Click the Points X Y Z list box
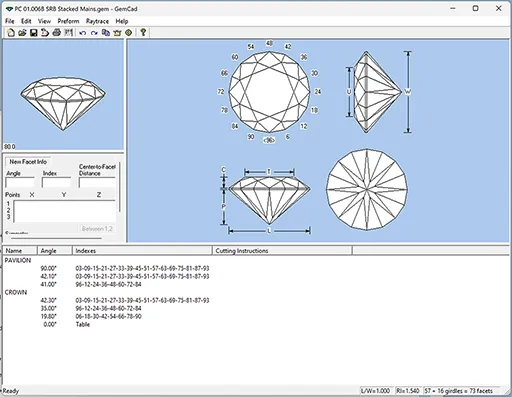The width and height of the screenshot is (512, 397). tap(64, 211)
